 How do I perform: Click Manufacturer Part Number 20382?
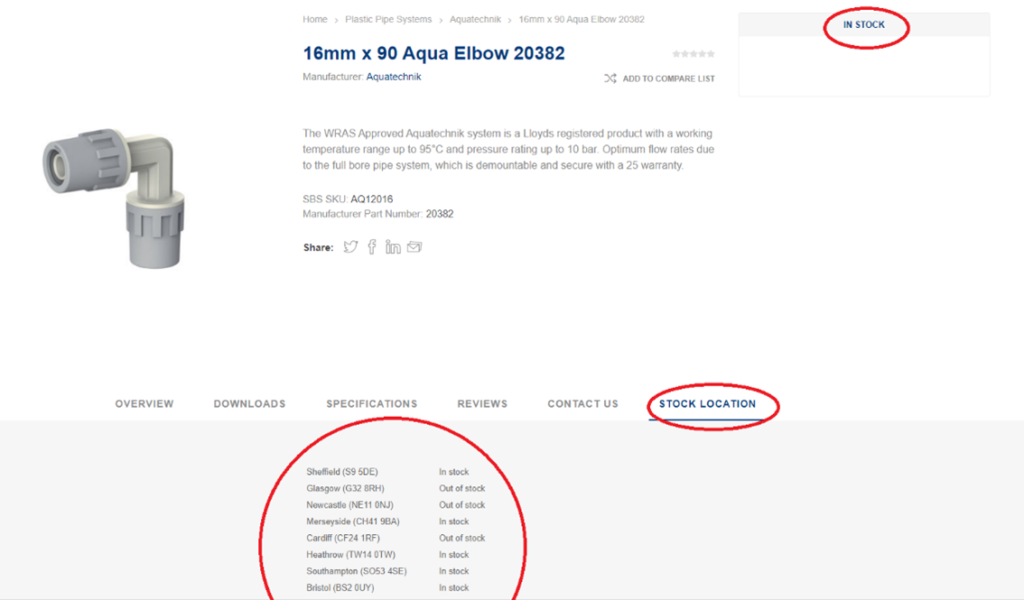(440, 214)
